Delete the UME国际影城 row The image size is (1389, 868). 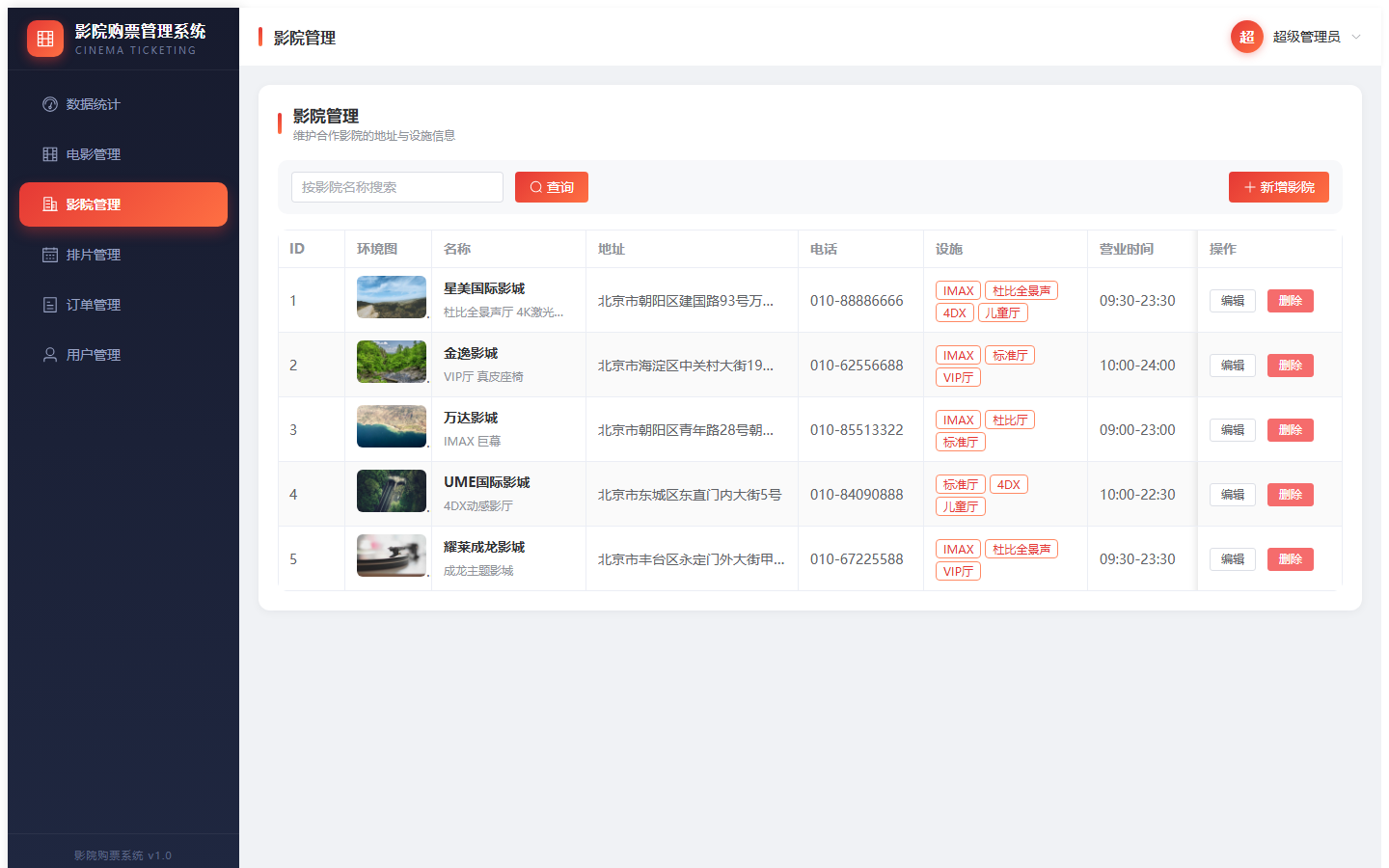[x=1291, y=495]
